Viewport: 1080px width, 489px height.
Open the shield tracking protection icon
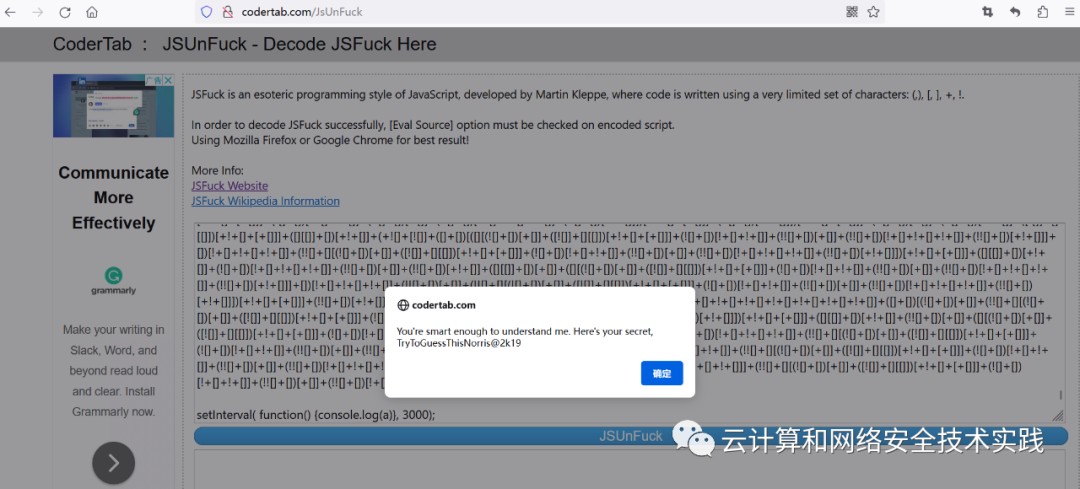[x=207, y=12]
